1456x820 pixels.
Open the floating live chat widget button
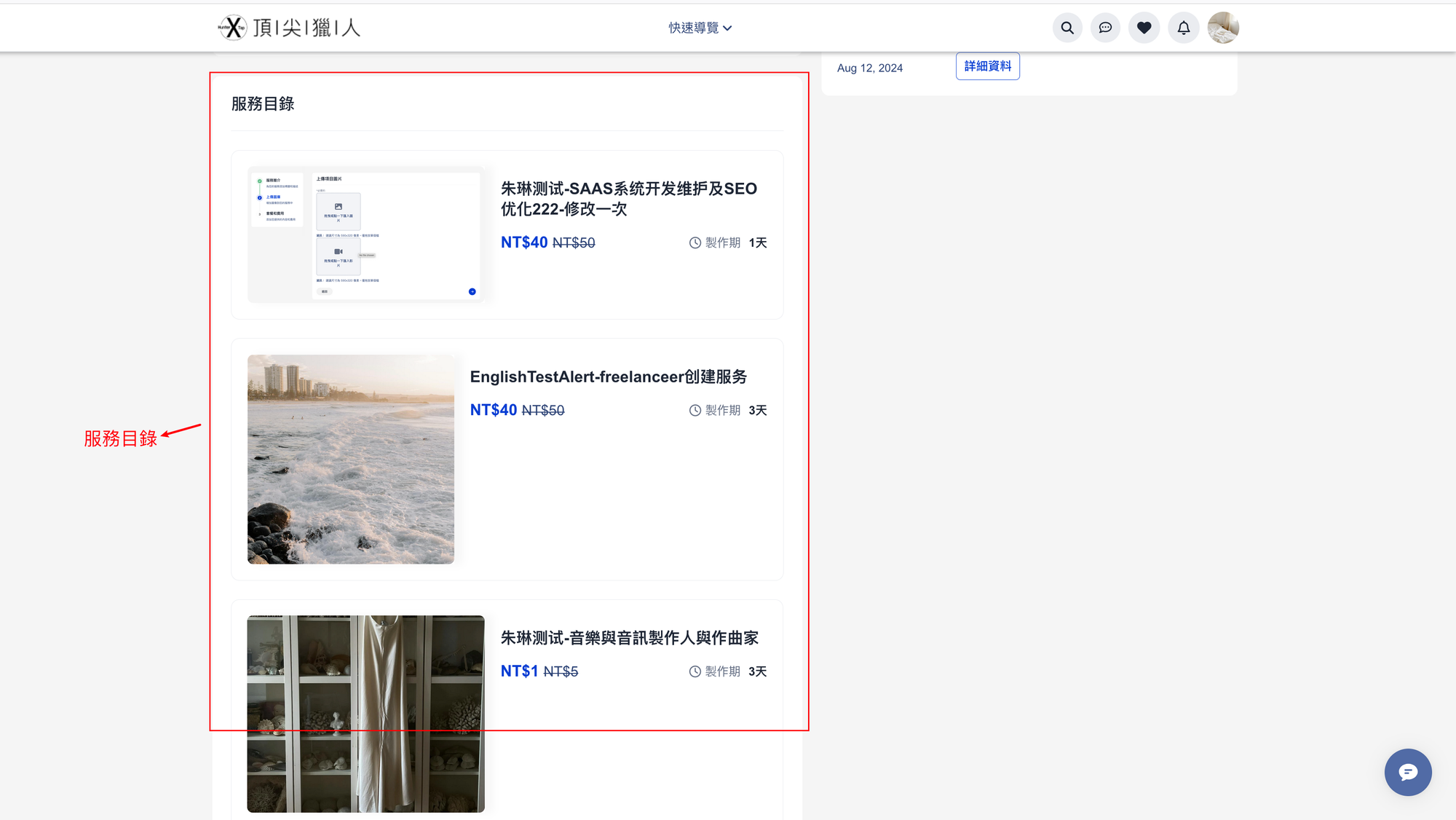[x=1407, y=772]
